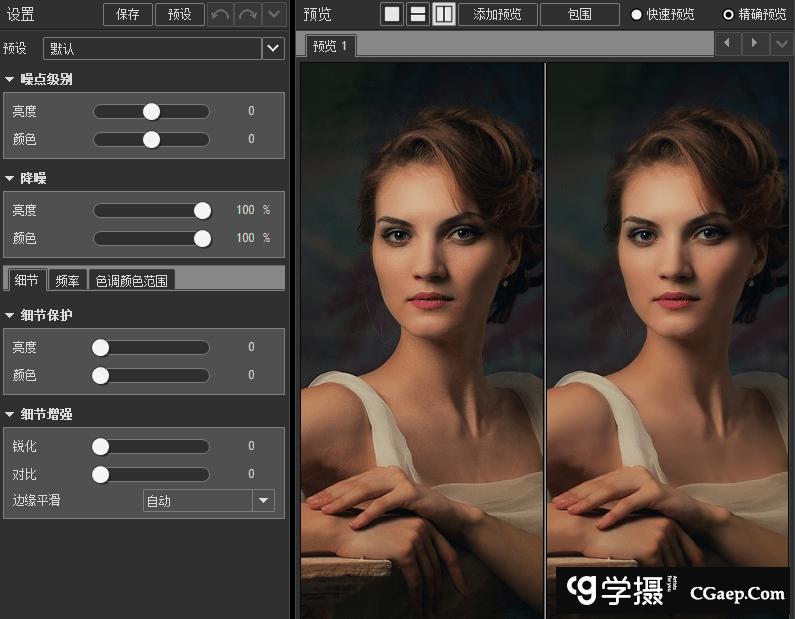Viewport: 795px width, 619px height.
Task: Switch to the 频率 tab
Action: (67, 280)
